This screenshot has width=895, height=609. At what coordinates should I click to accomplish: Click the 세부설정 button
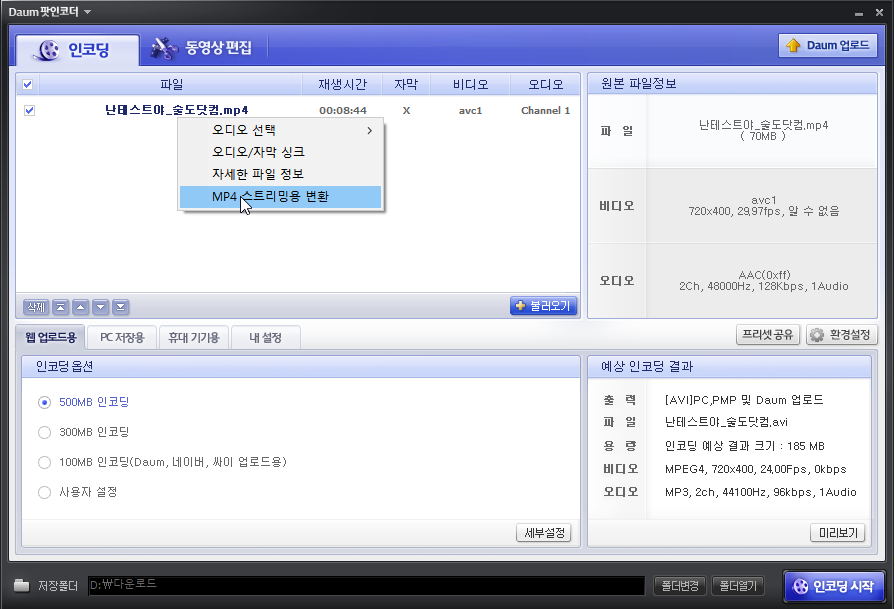[x=544, y=533]
